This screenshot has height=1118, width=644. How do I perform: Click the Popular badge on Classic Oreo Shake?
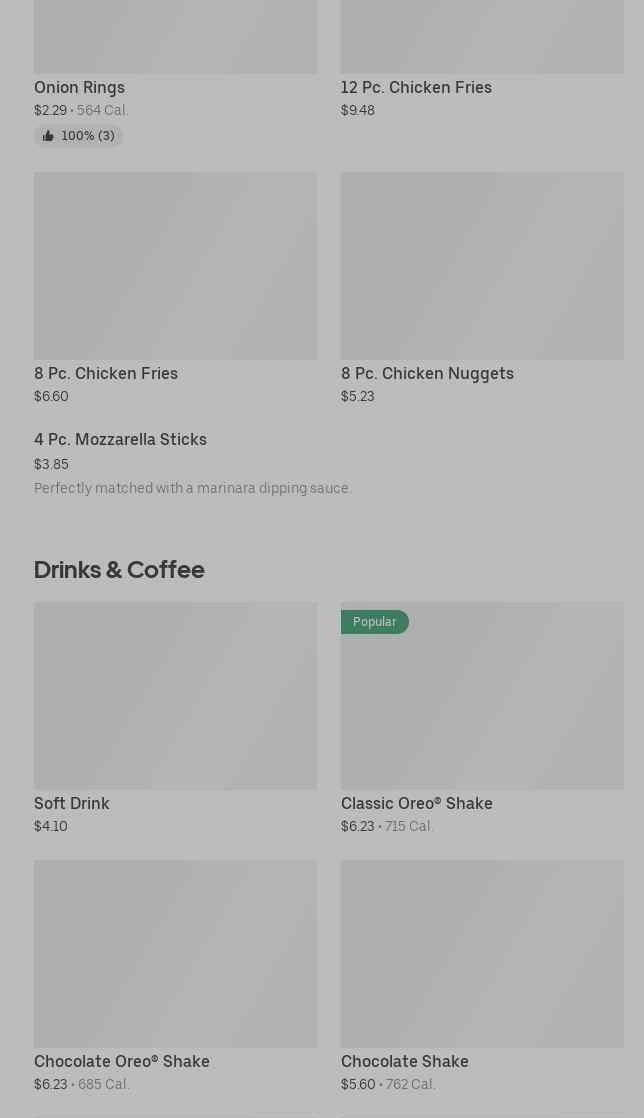[374, 622]
